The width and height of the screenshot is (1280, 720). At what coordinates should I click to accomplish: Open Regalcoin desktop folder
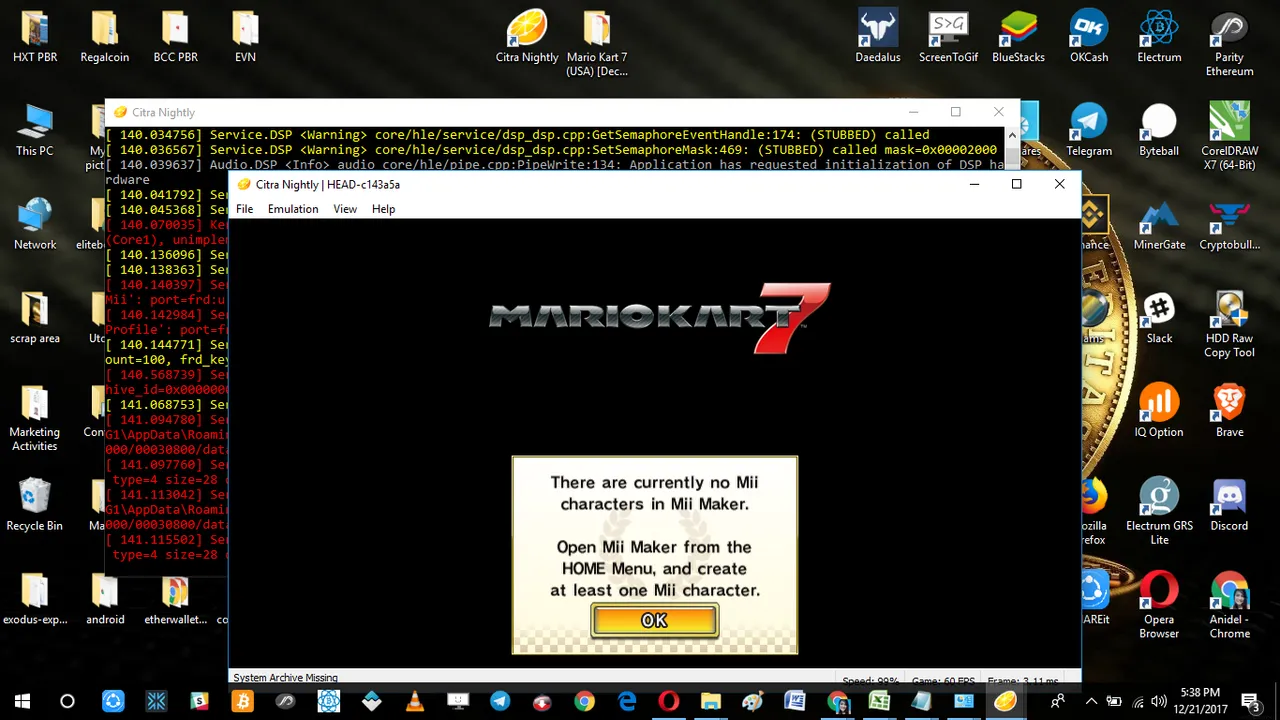105,37
